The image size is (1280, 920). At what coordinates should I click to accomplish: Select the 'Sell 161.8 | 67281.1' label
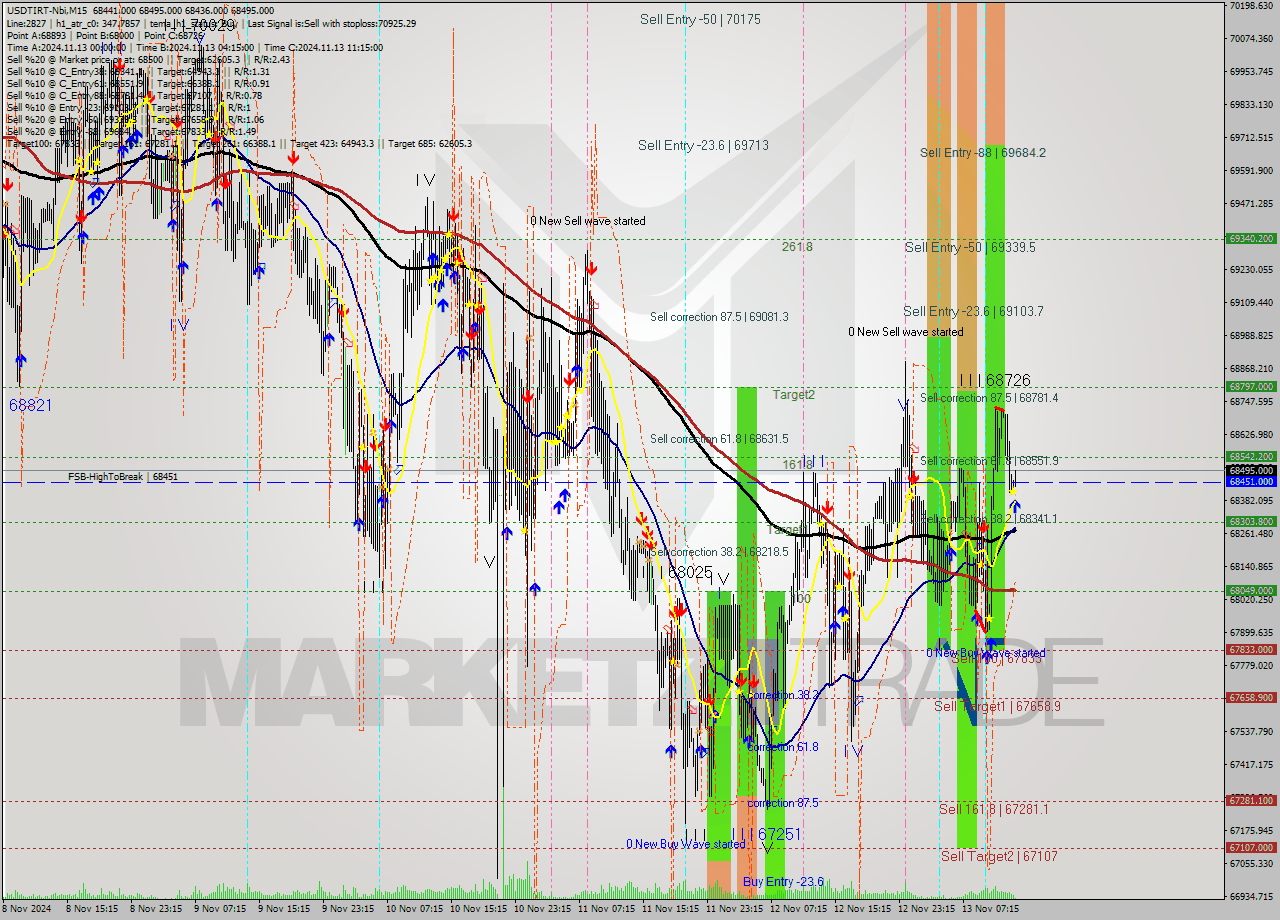click(994, 809)
